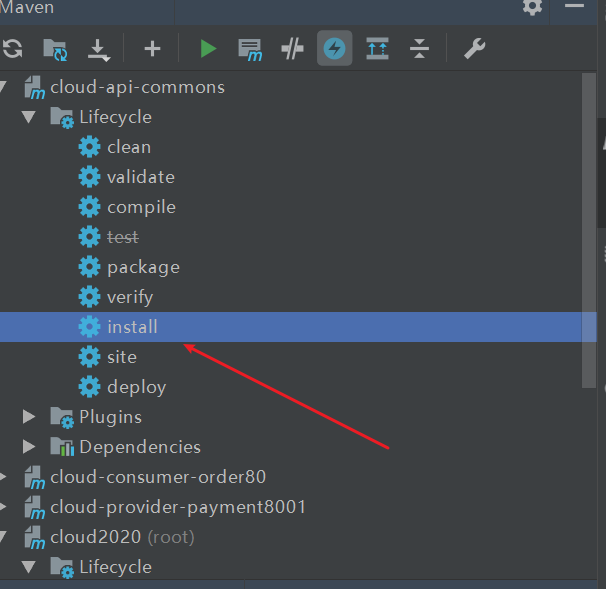Open Maven panel gear options

pyautogui.click(x=532, y=6)
